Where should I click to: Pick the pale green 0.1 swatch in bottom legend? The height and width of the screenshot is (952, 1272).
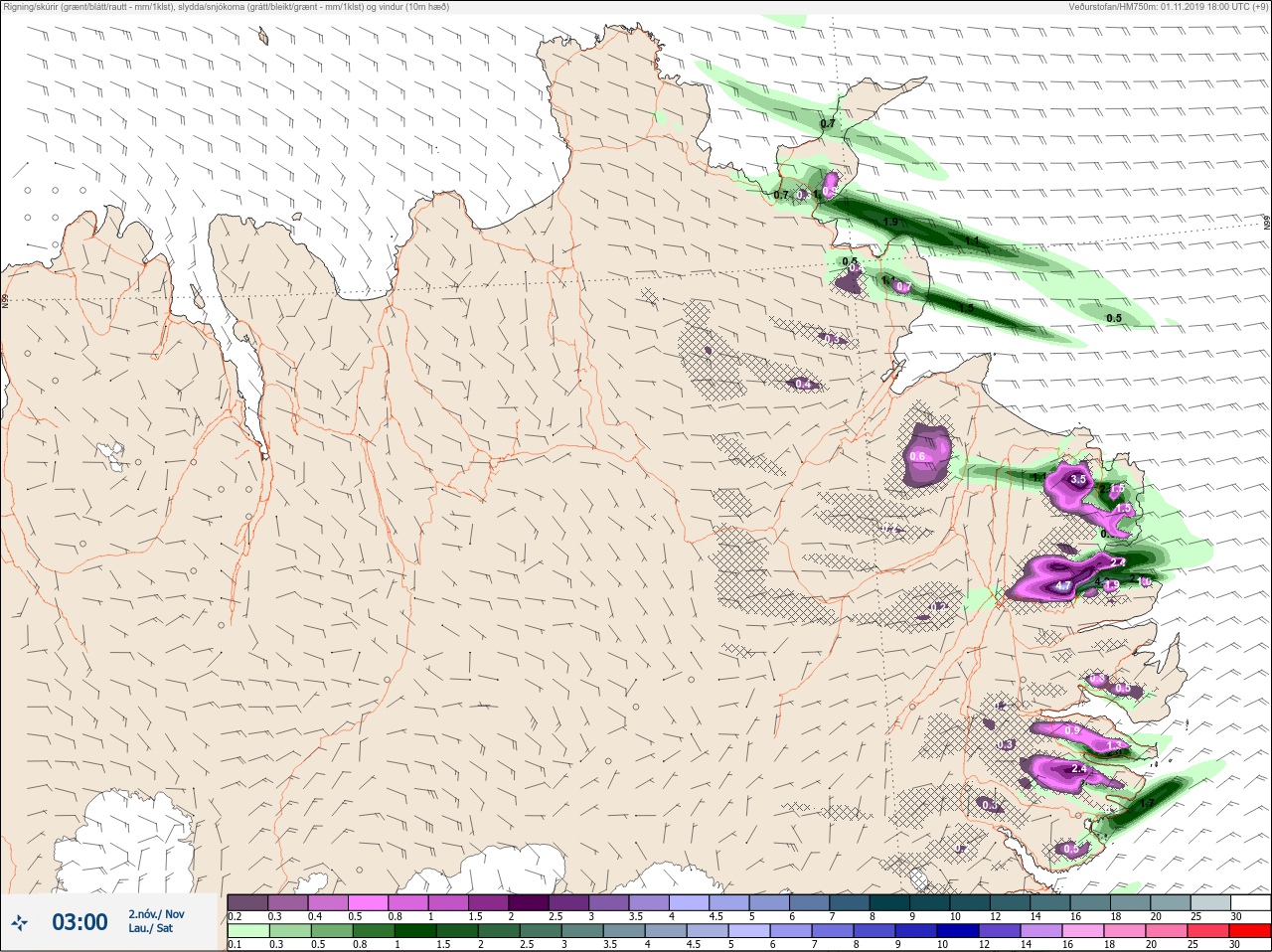point(247,931)
